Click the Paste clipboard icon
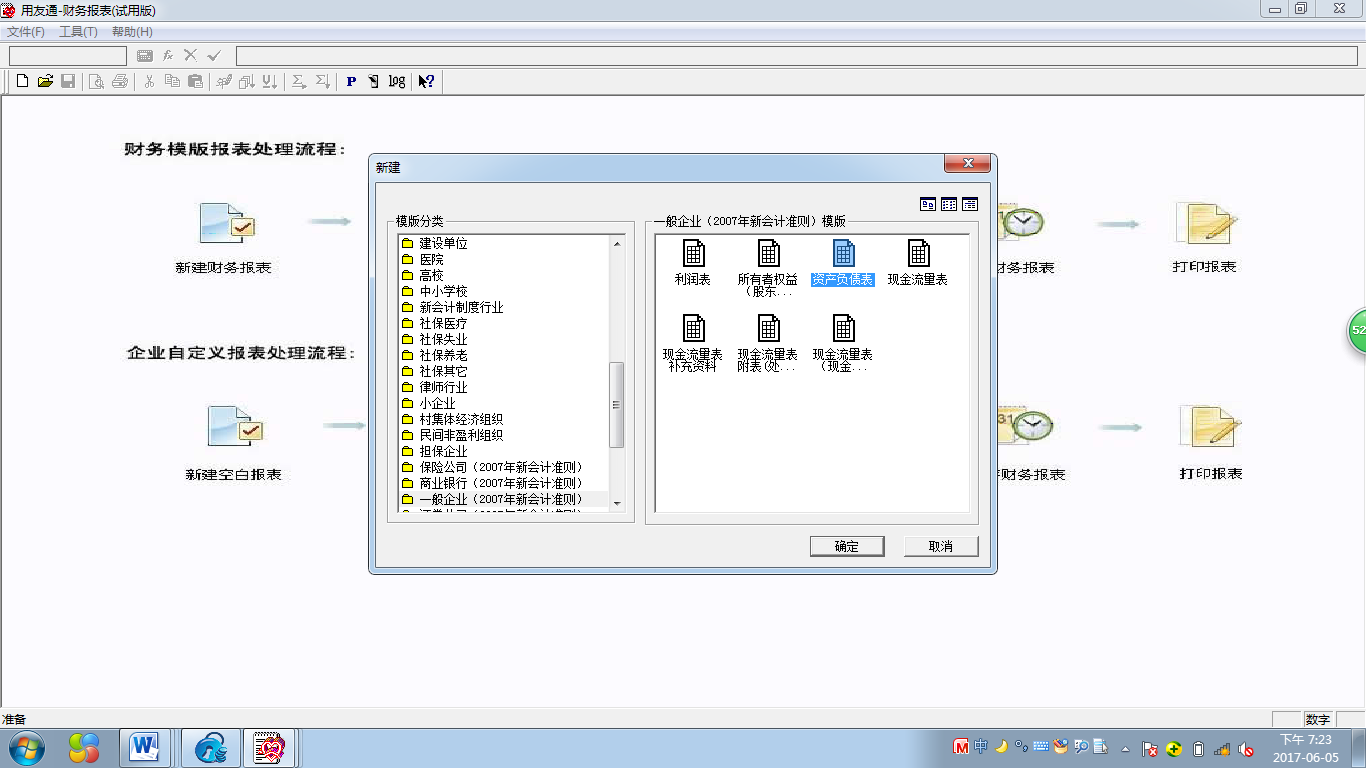1366x768 pixels. [x=196, y=81]
